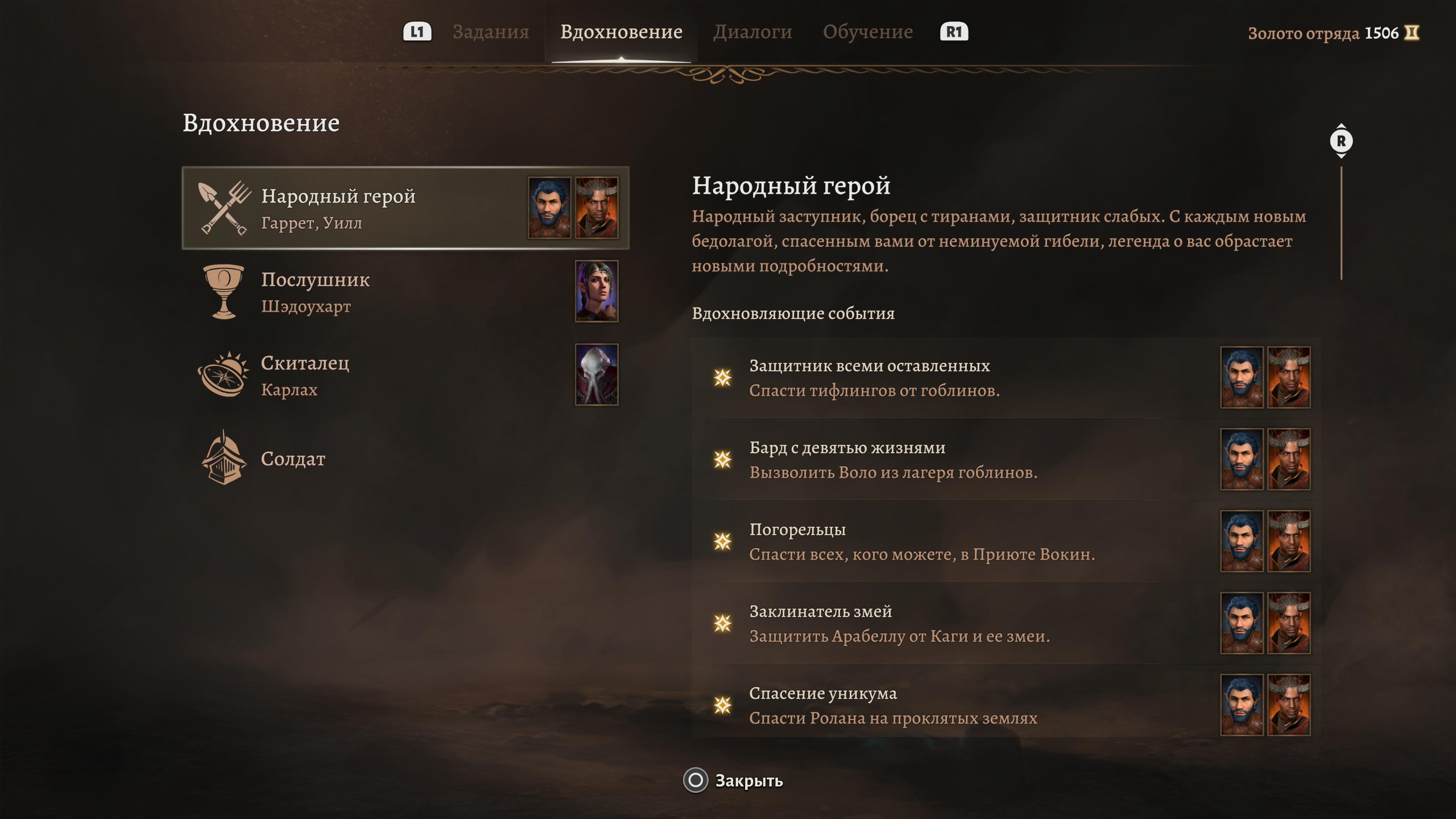Click the R stick scroll indicator
This screenshot has height=819, width=1456.
coord(1341,141)
